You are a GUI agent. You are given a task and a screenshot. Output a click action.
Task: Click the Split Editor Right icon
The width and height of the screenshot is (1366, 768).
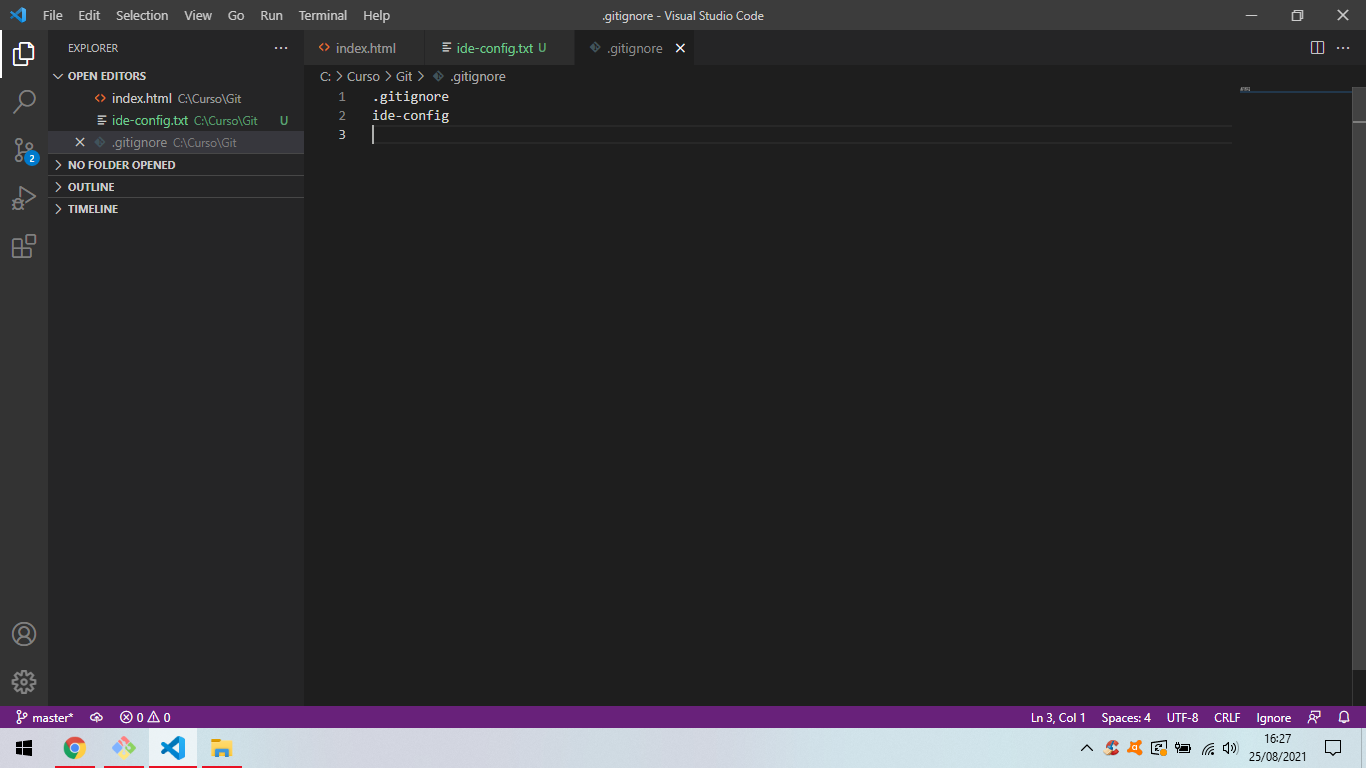pos(1317,48)
